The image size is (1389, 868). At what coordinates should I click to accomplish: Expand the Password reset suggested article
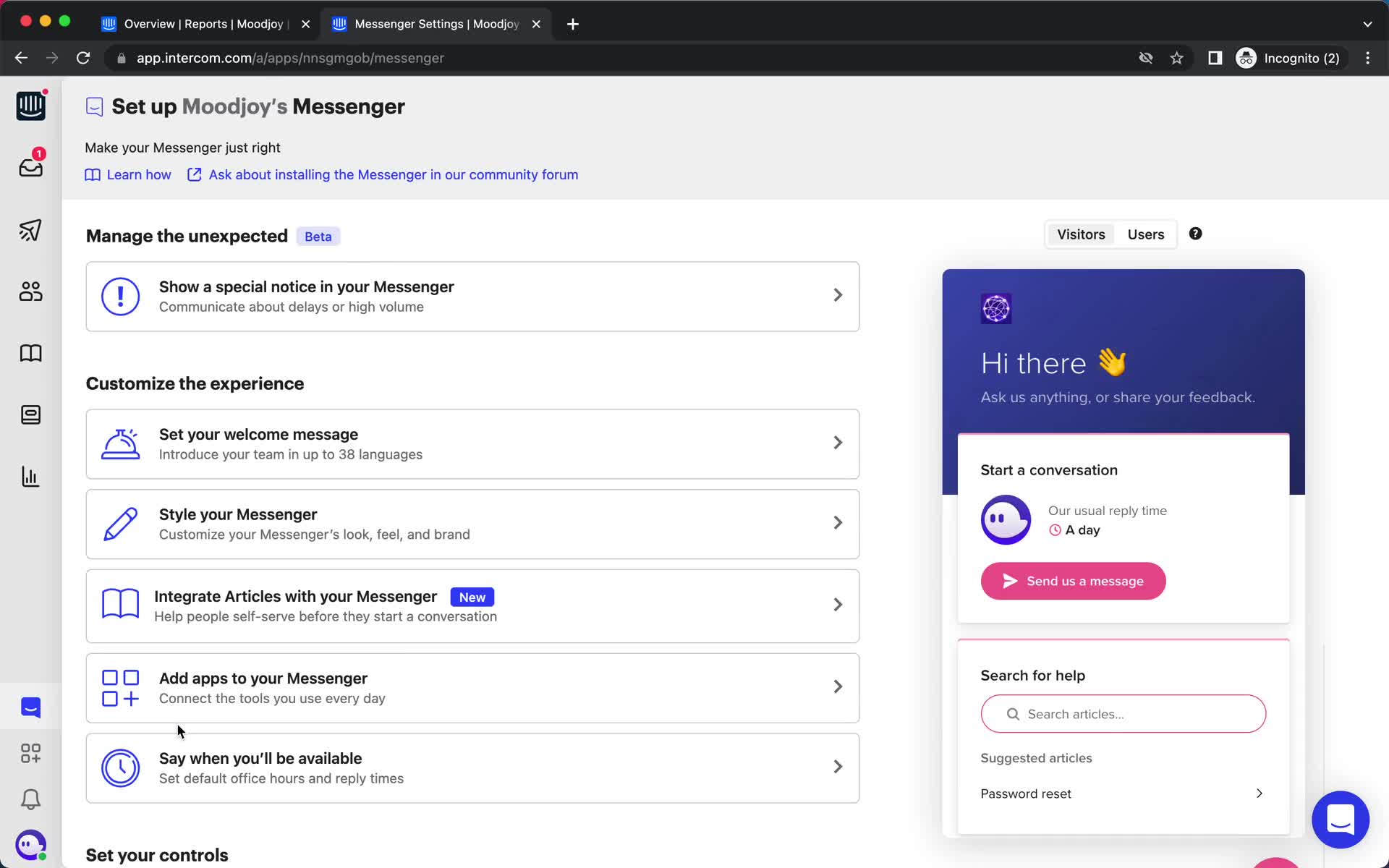click(1259, 793)
